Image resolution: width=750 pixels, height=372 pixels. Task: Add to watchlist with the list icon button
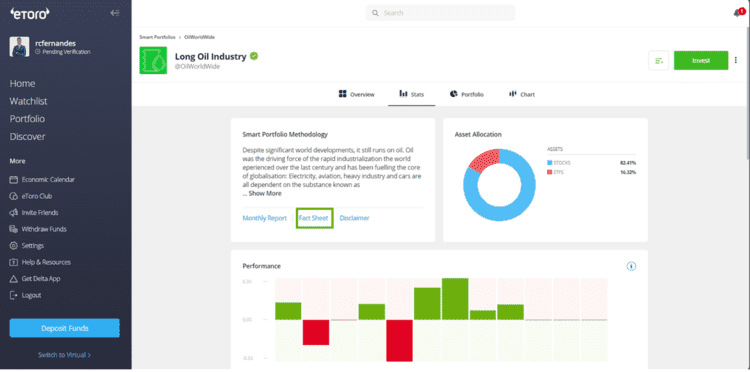click(659, 61)
